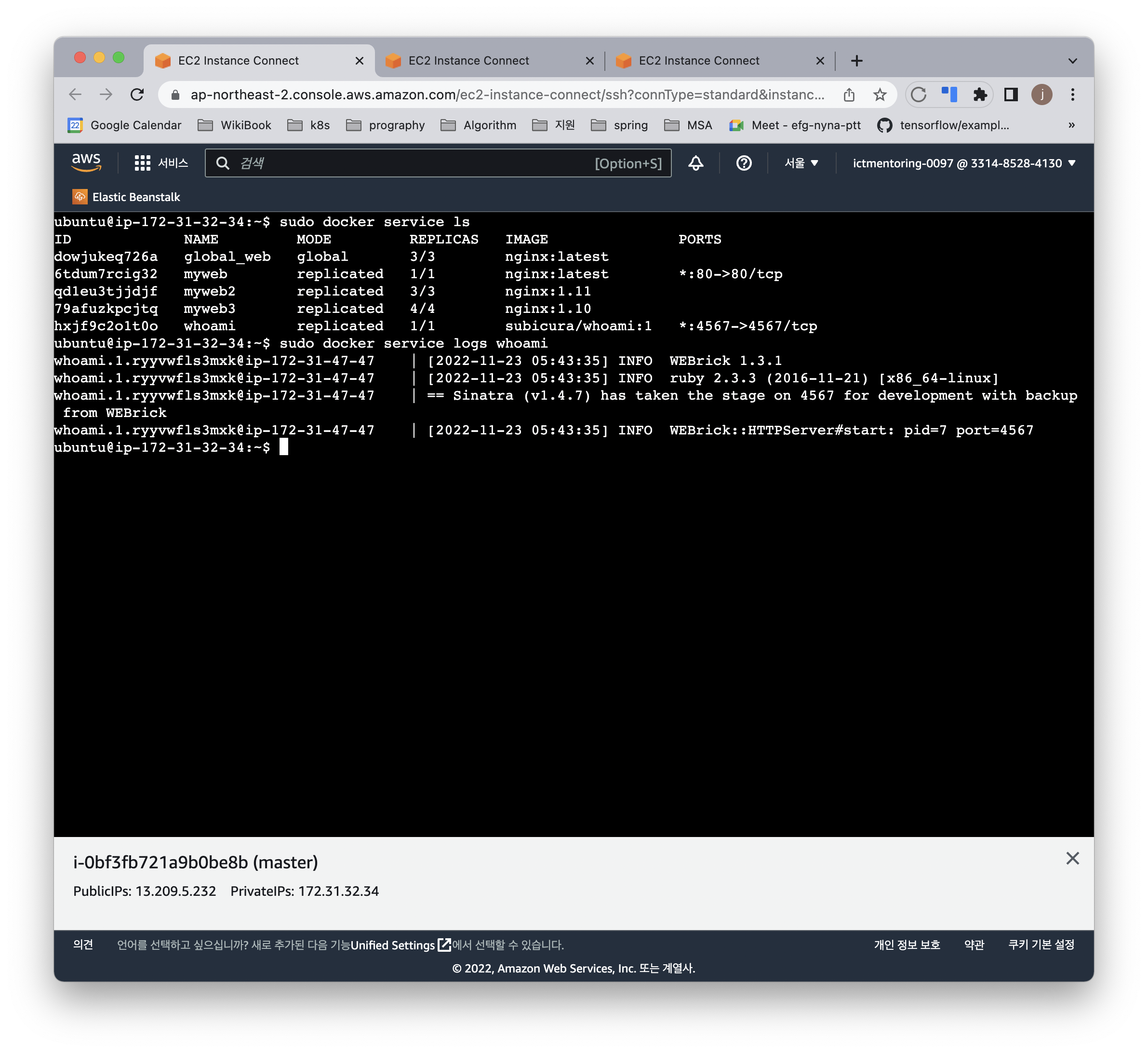Image resolution: width=1148 pixels, height=1053 pixels.
Task: Click the AWS logo home icon
Action: (x=86, y=162)
